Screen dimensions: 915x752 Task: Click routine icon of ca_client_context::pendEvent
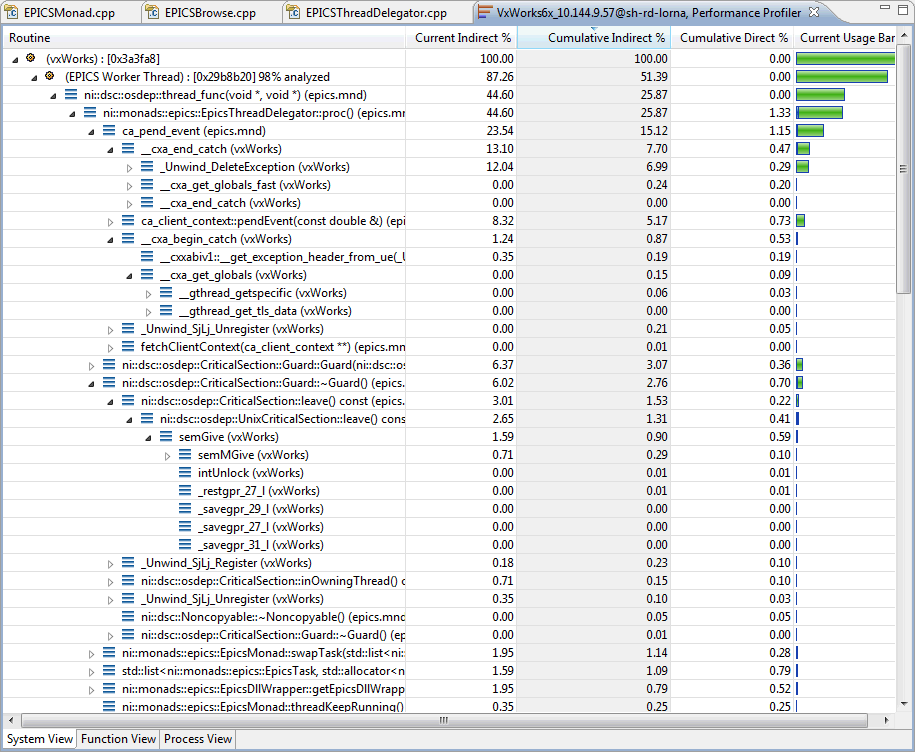[128, 221]
